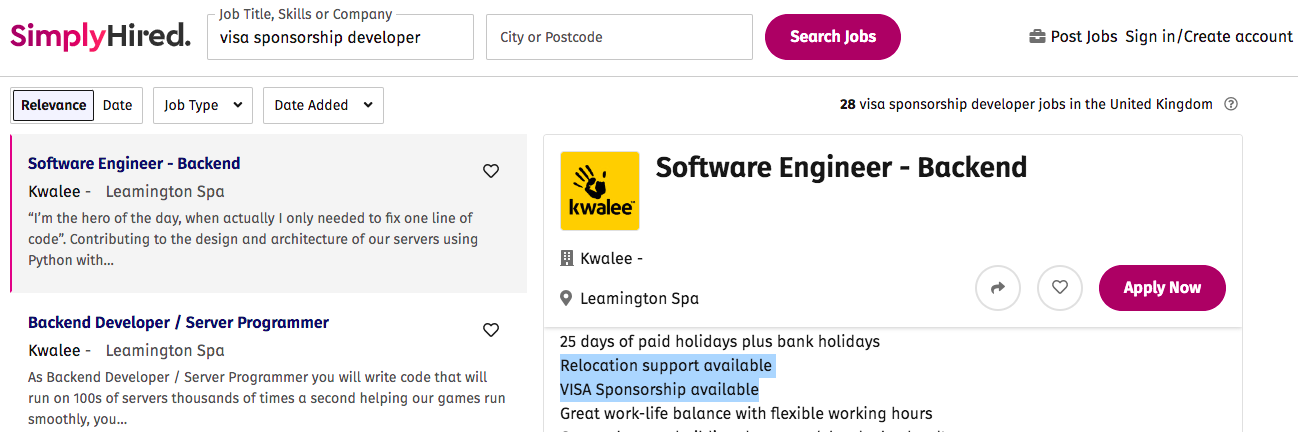Open the Job Type dropdown
This screenshot has height=432, width=1298.
[x=203, y=105]
